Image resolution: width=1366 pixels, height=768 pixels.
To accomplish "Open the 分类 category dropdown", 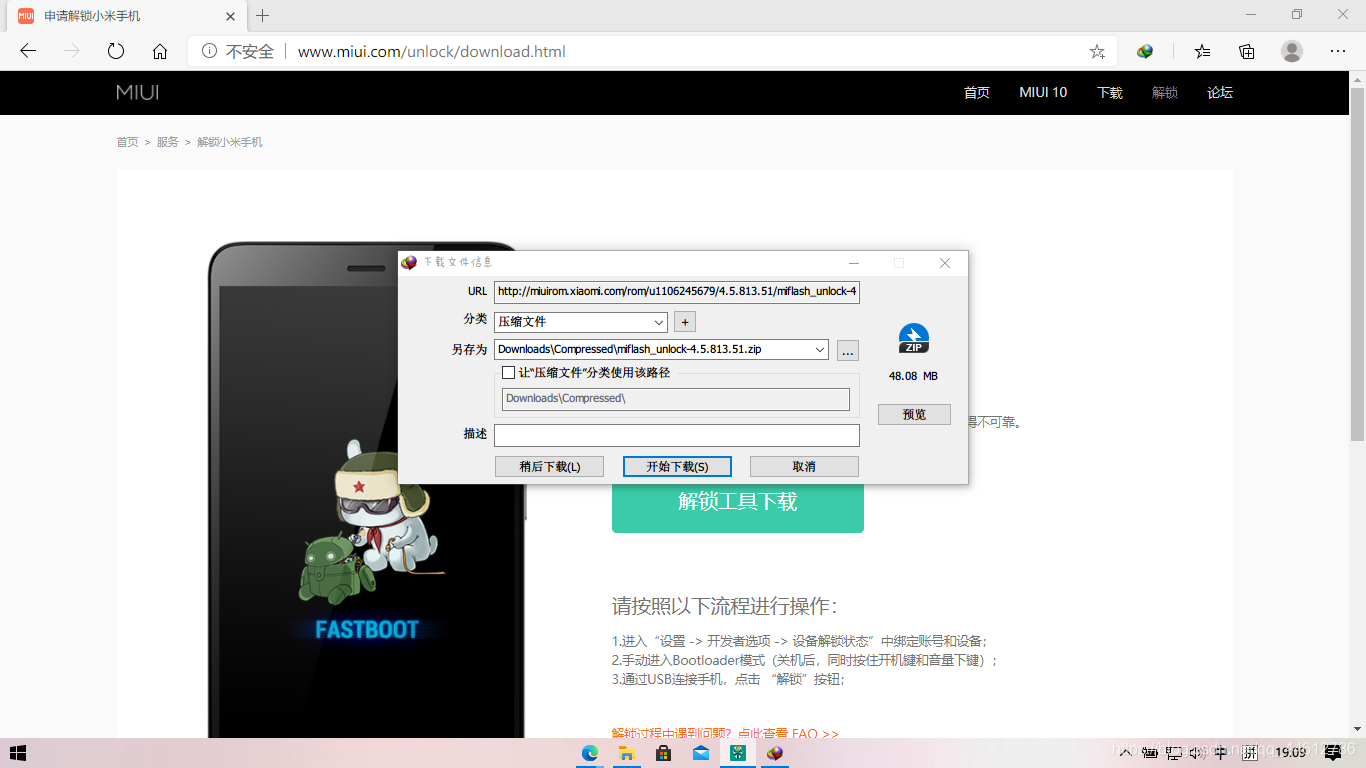I will [x=580, y=322].
